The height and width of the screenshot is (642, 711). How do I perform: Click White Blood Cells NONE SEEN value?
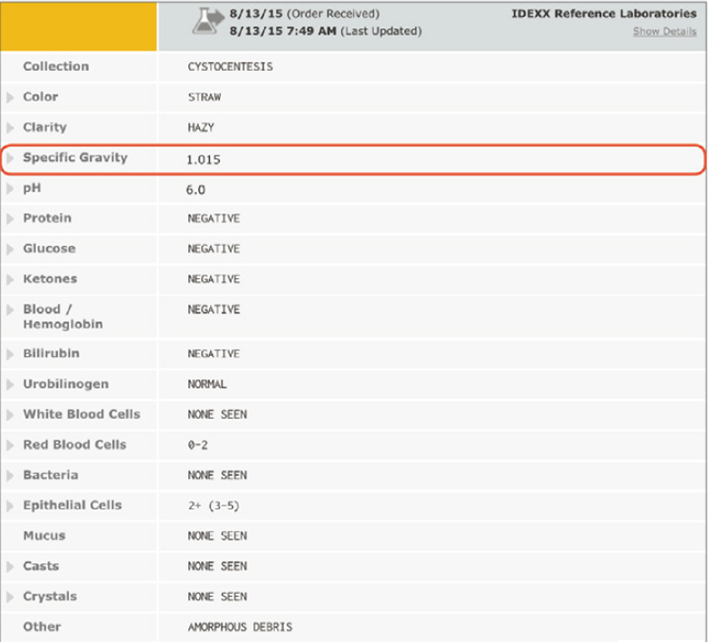click(217, 415)
